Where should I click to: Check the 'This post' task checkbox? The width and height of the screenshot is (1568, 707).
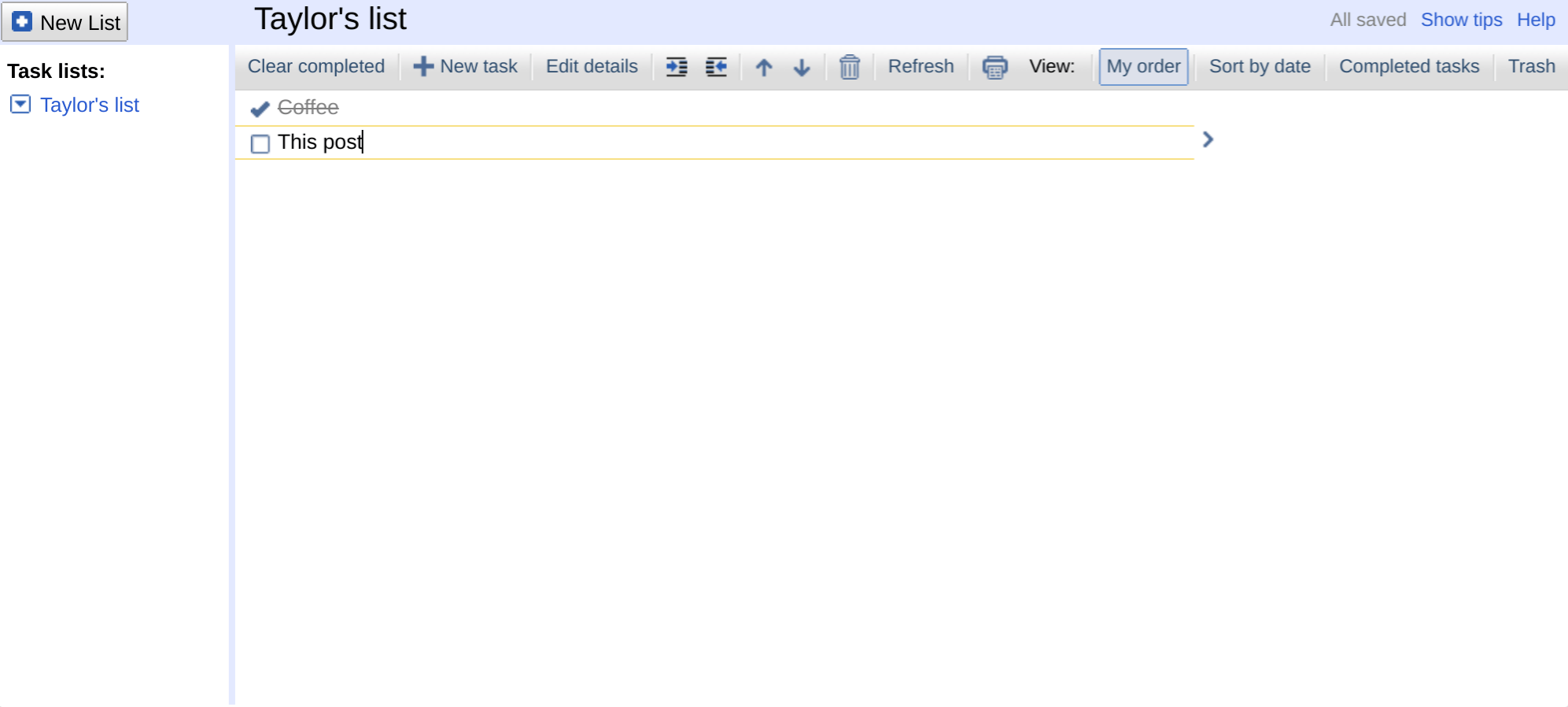[x=260, y=143]
